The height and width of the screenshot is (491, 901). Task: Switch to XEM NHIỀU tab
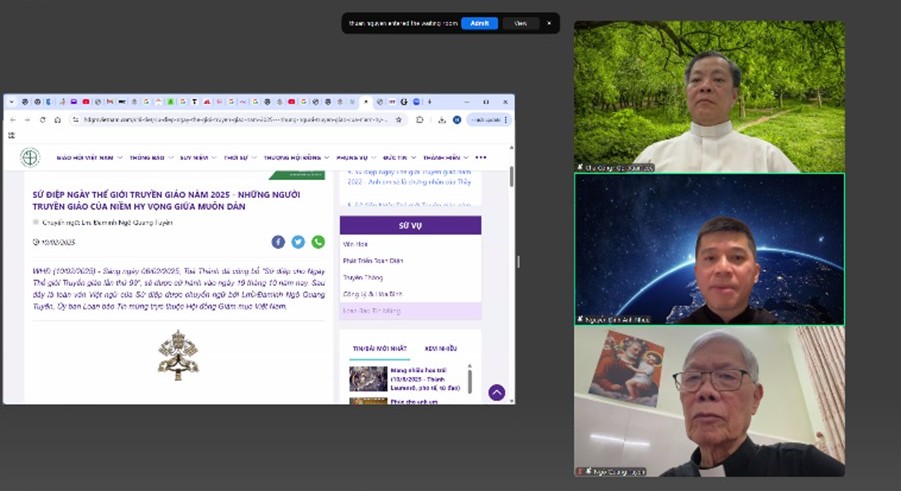[x=440, y=348]
